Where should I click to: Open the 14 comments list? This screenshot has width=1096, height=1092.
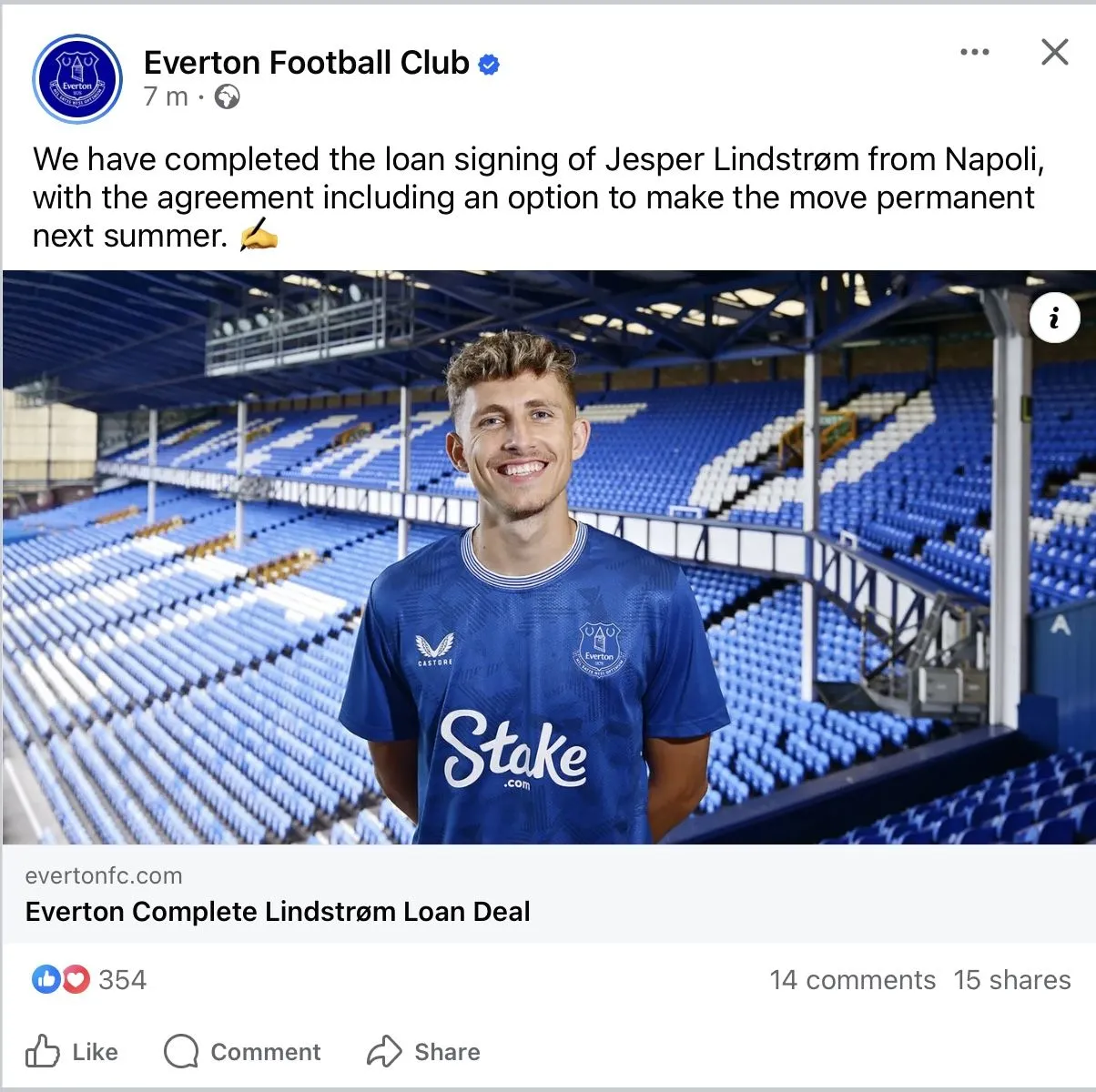[852, 980]
